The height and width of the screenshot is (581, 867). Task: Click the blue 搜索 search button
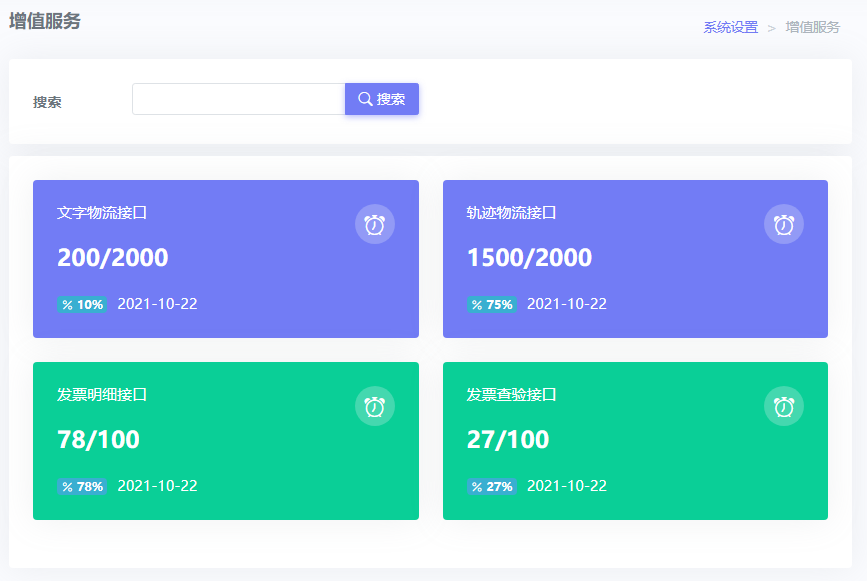(382, 99)
